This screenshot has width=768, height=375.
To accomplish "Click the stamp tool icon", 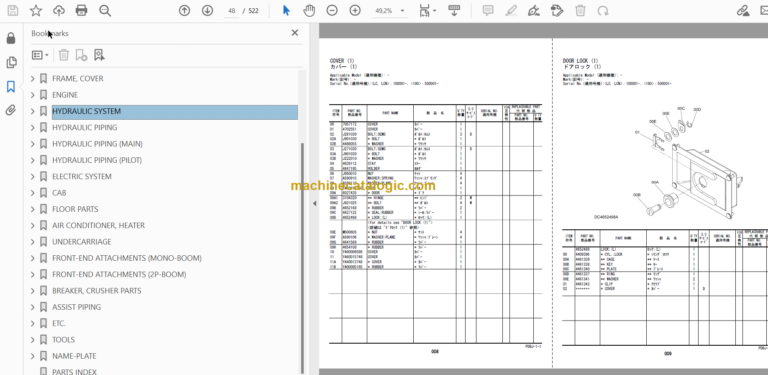I will click(557, 10).
